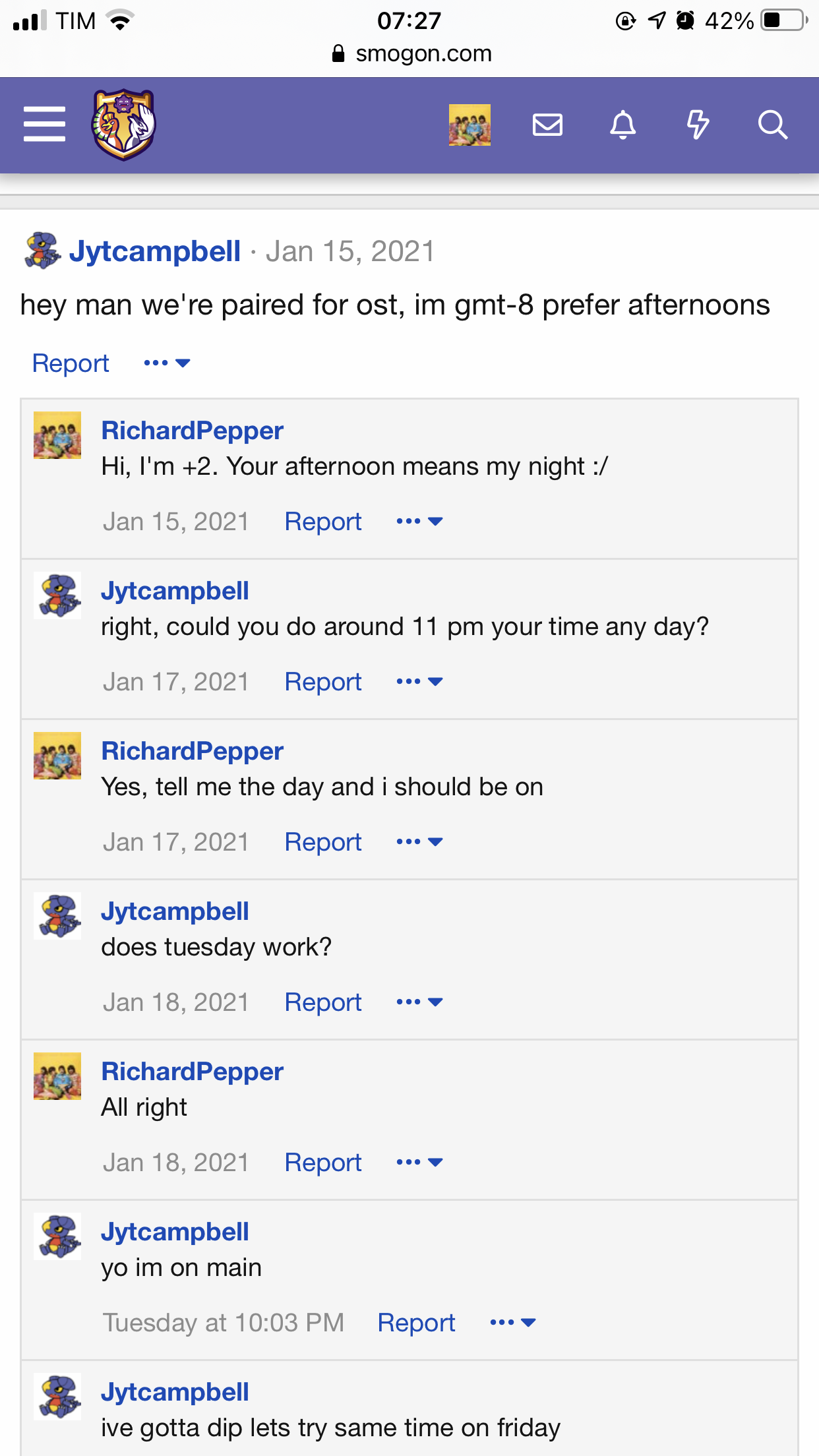
Task: Open Jytcampbell's Garchomp avatar beside top post
Action: [43, 251]
